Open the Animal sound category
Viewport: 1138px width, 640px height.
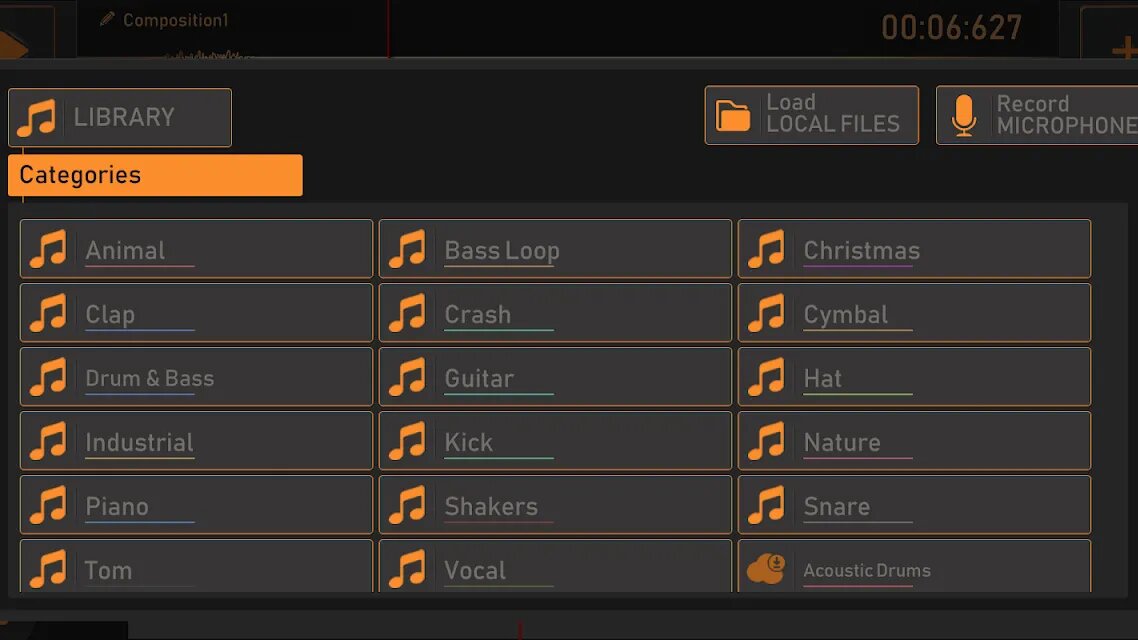tap(196, 249)
